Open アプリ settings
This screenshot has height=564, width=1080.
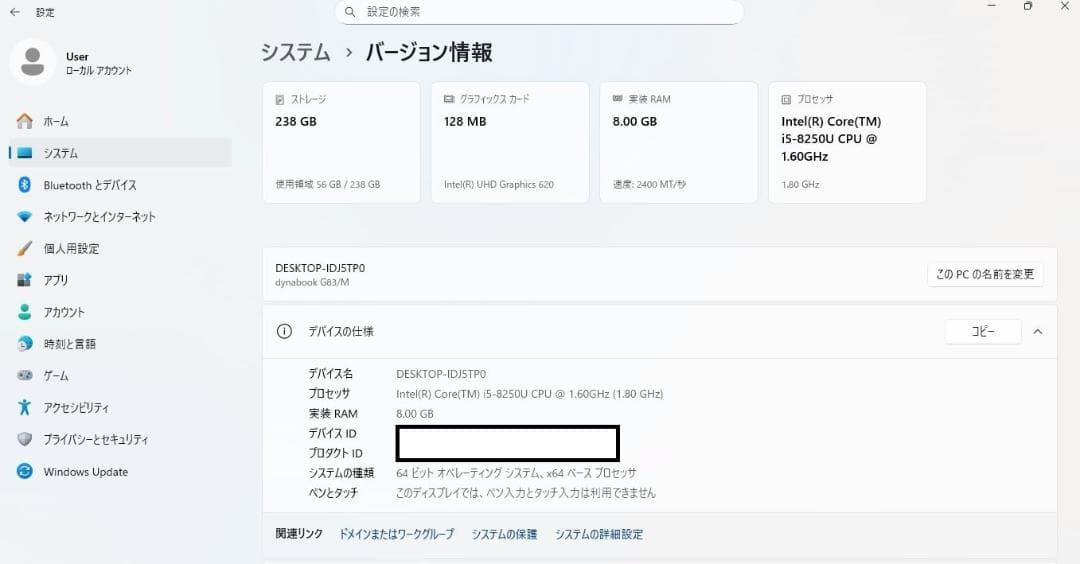pyautogui.click(x=120, y=280)
